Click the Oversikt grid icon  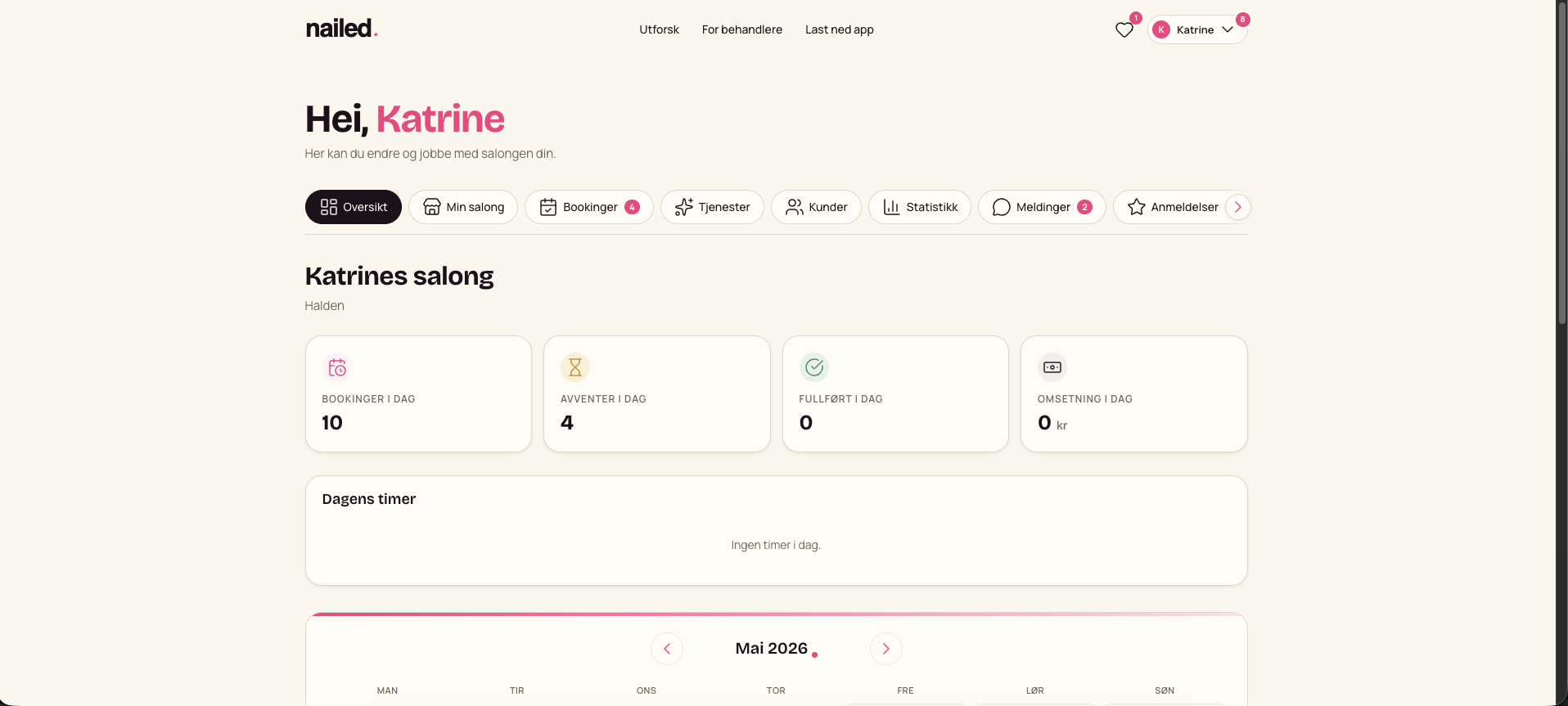[329, 207]
